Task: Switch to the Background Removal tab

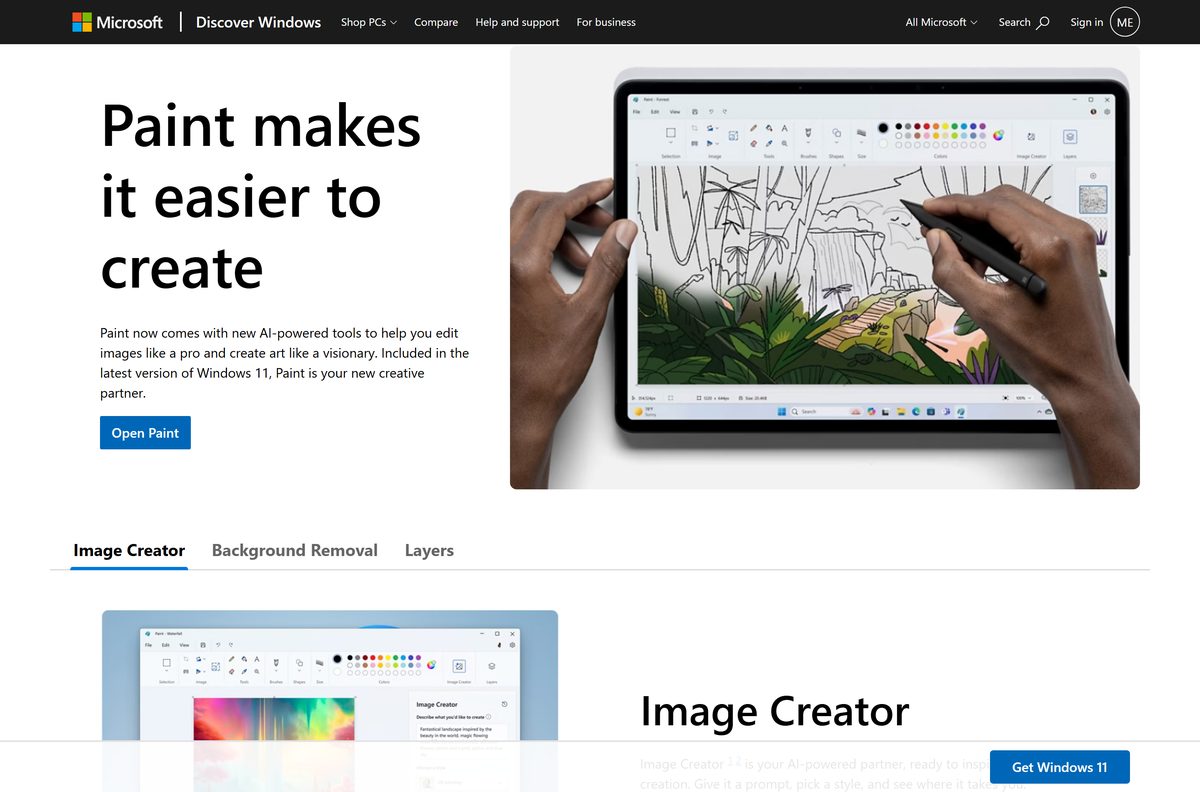Action: coord(295,550)
